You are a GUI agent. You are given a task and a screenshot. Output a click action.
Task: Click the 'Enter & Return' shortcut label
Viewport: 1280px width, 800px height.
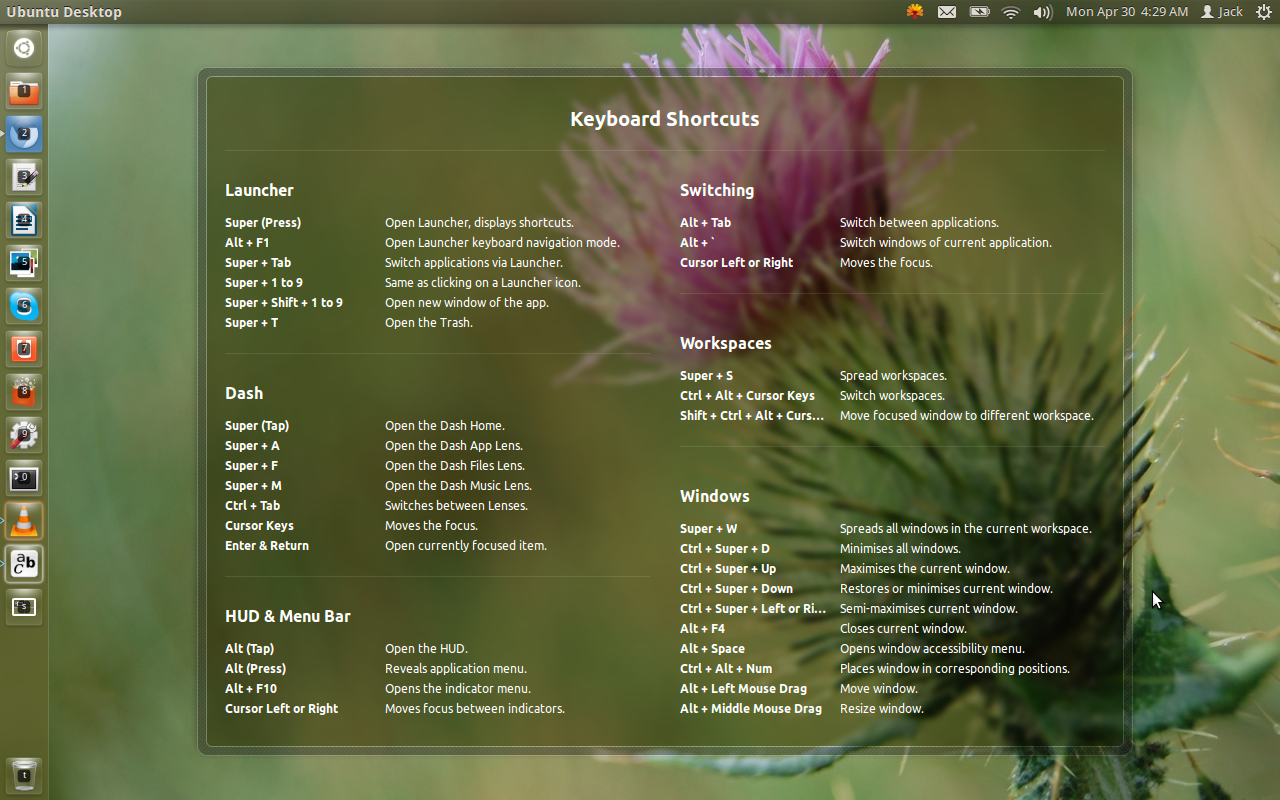(267, 546)
